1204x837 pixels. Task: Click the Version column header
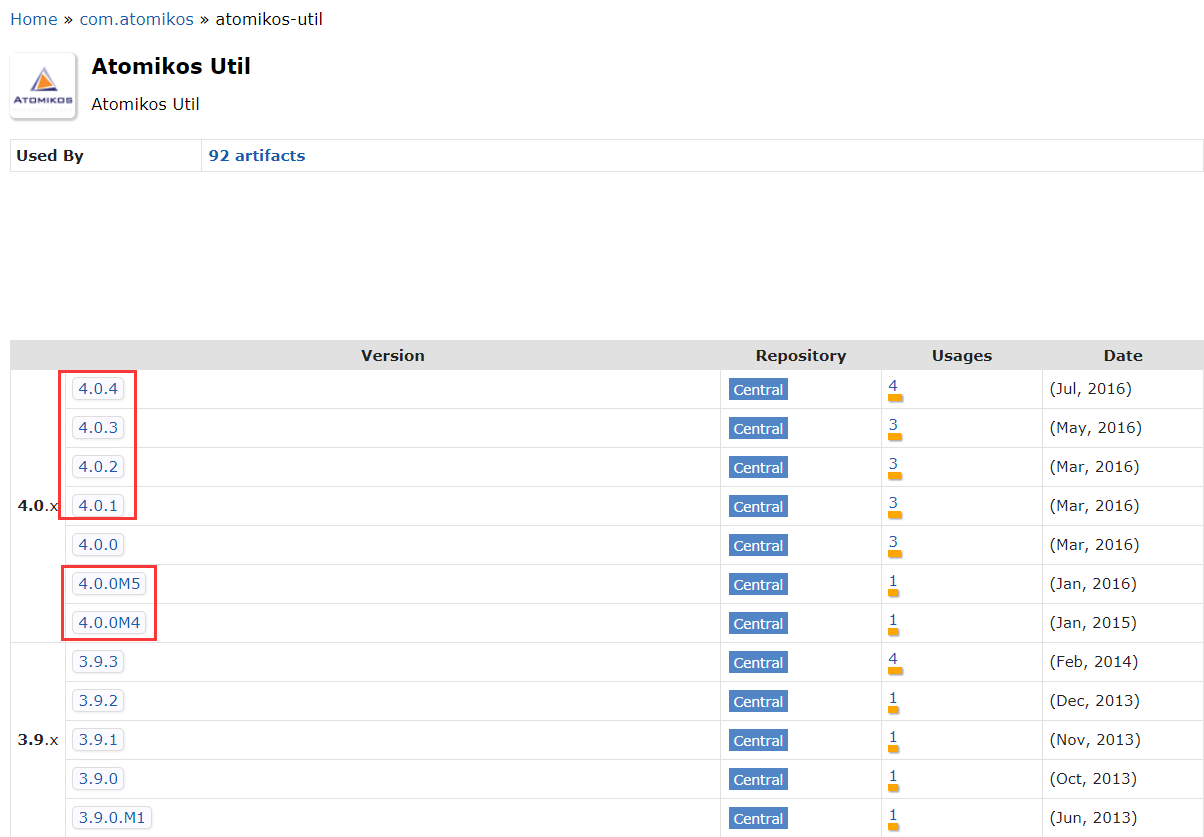(392, 356)
